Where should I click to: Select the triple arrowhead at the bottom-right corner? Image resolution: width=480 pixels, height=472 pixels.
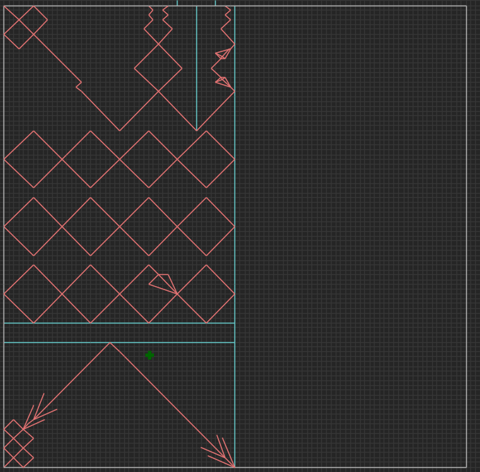pos(218,451)
